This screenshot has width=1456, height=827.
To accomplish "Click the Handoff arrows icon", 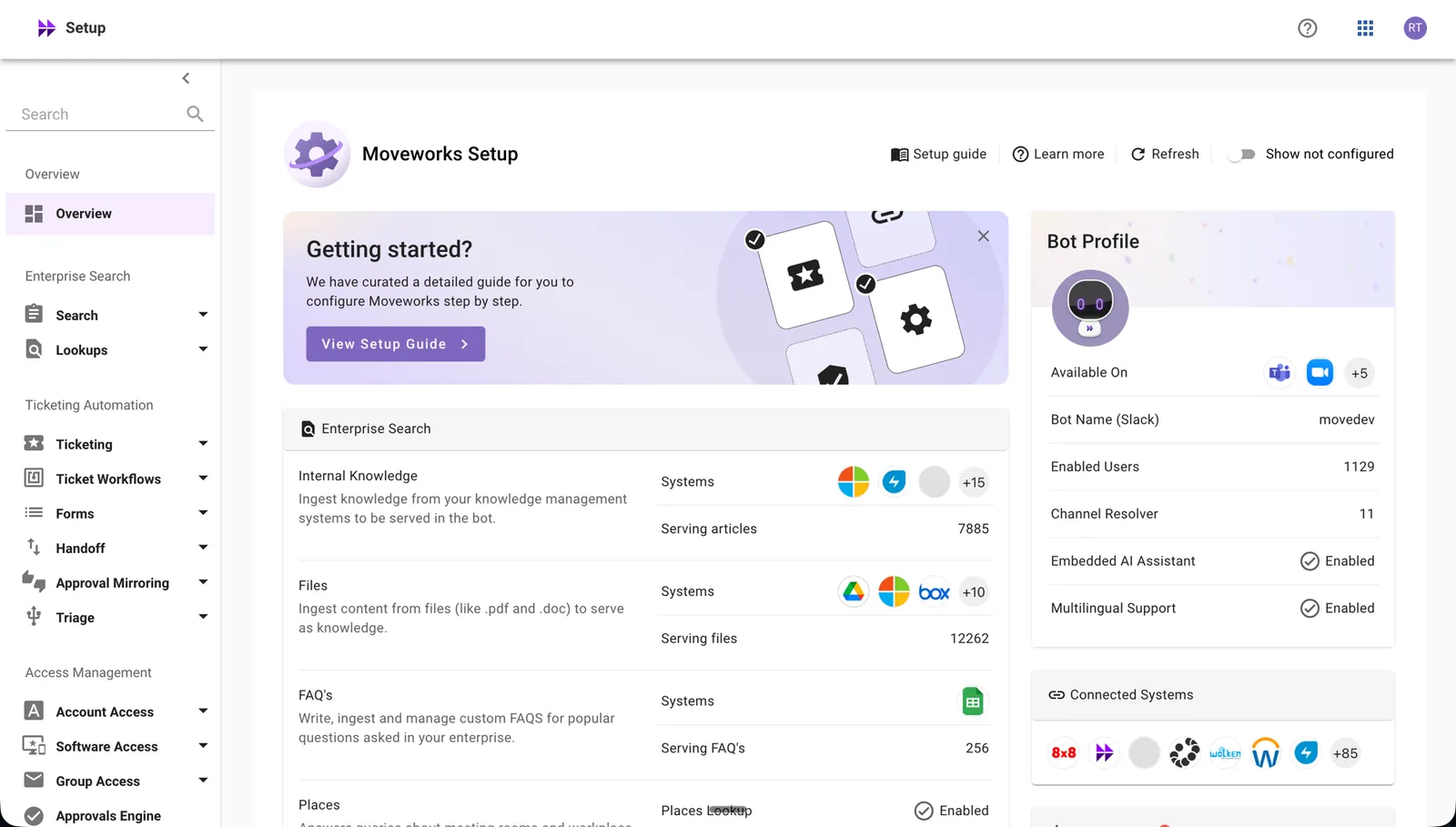I will coord(34,547).
